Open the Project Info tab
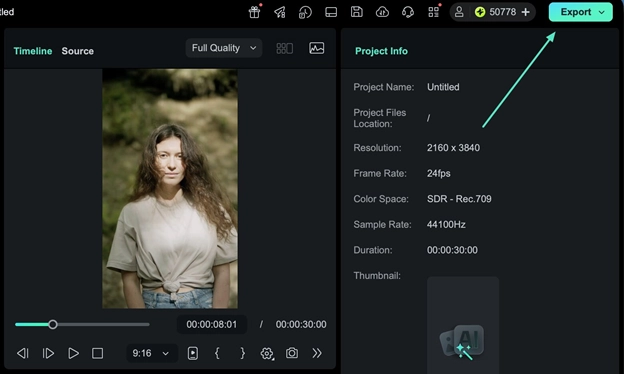This screenshot has height=374, width=624. coord(381,51)
